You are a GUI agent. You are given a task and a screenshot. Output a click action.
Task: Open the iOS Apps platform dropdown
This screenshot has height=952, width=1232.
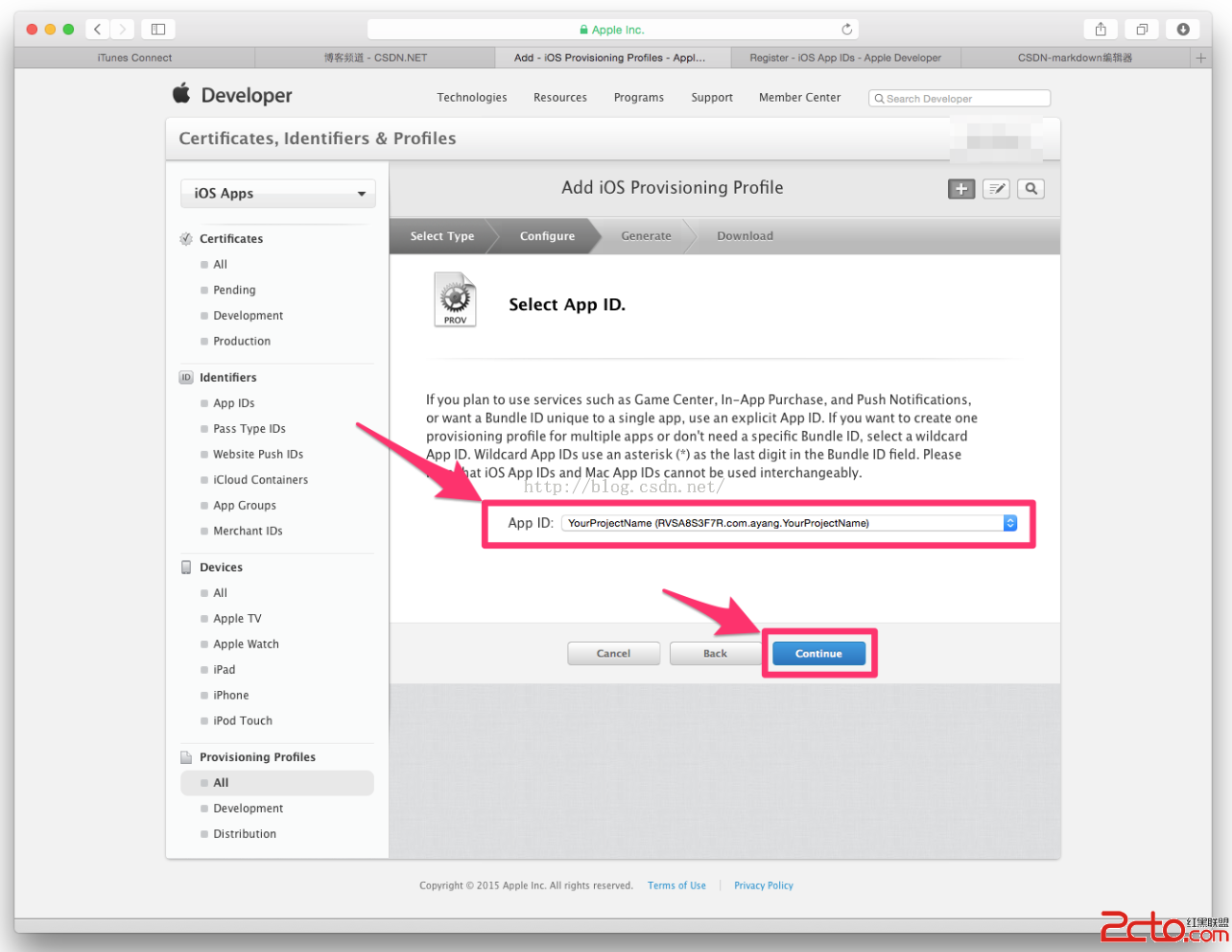(x=278, y=193)
